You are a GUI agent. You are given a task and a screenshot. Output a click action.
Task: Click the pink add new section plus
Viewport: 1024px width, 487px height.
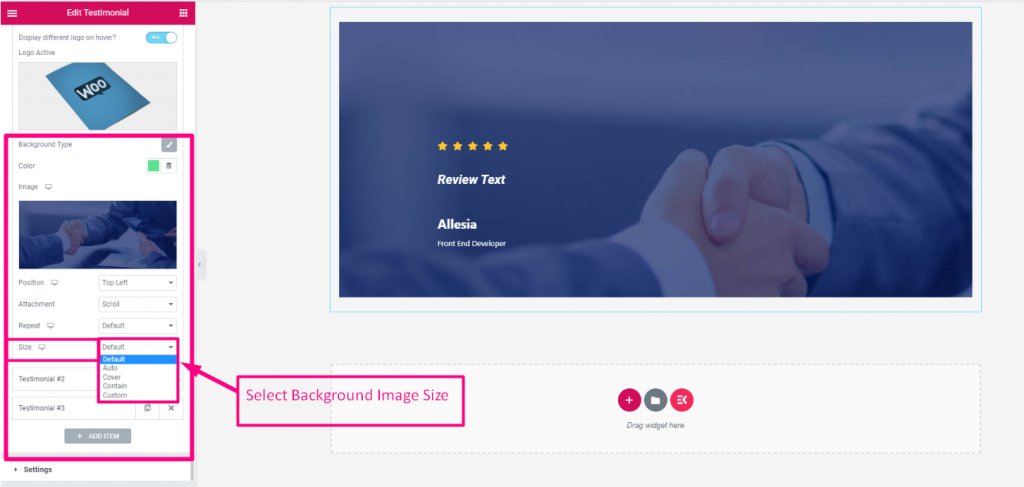[x=629, y=400]
